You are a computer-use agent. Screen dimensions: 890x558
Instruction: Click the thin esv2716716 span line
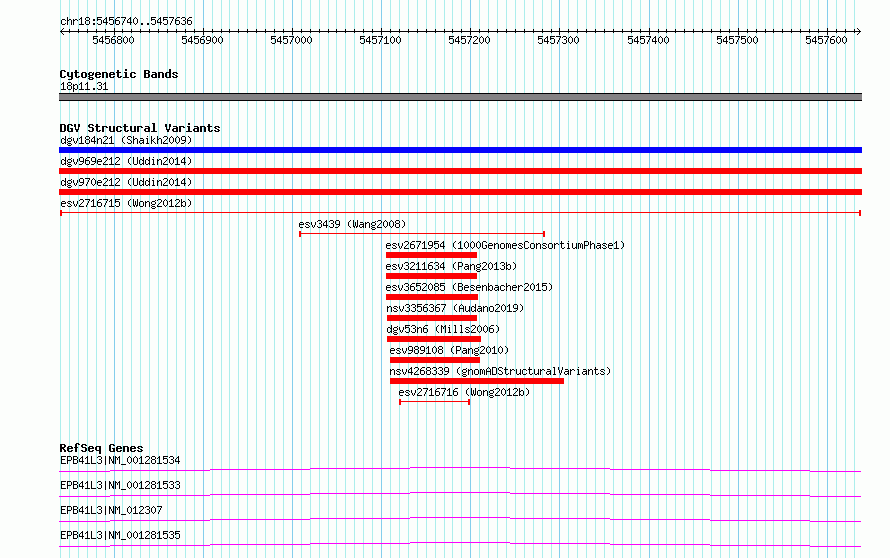[x=435, y=402]
